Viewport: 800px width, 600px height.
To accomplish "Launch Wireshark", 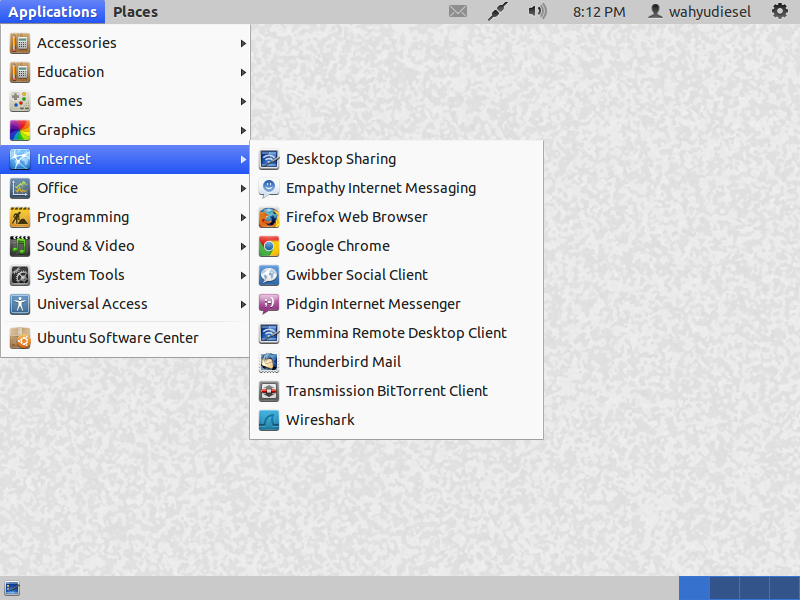I will point(396,420).
